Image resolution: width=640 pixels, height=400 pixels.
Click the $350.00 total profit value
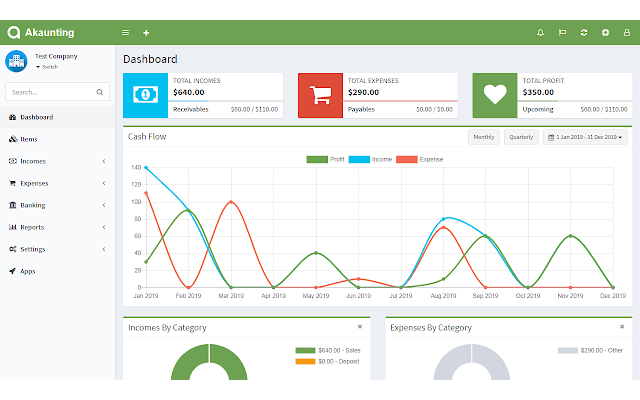[538, 92]
